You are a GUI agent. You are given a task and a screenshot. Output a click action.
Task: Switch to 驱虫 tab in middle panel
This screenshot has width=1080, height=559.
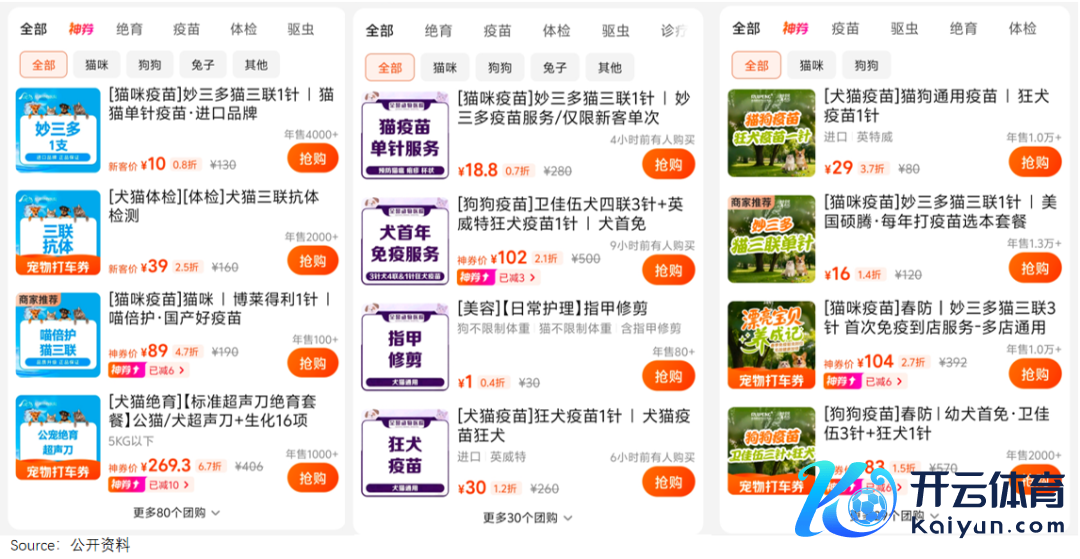616,31
